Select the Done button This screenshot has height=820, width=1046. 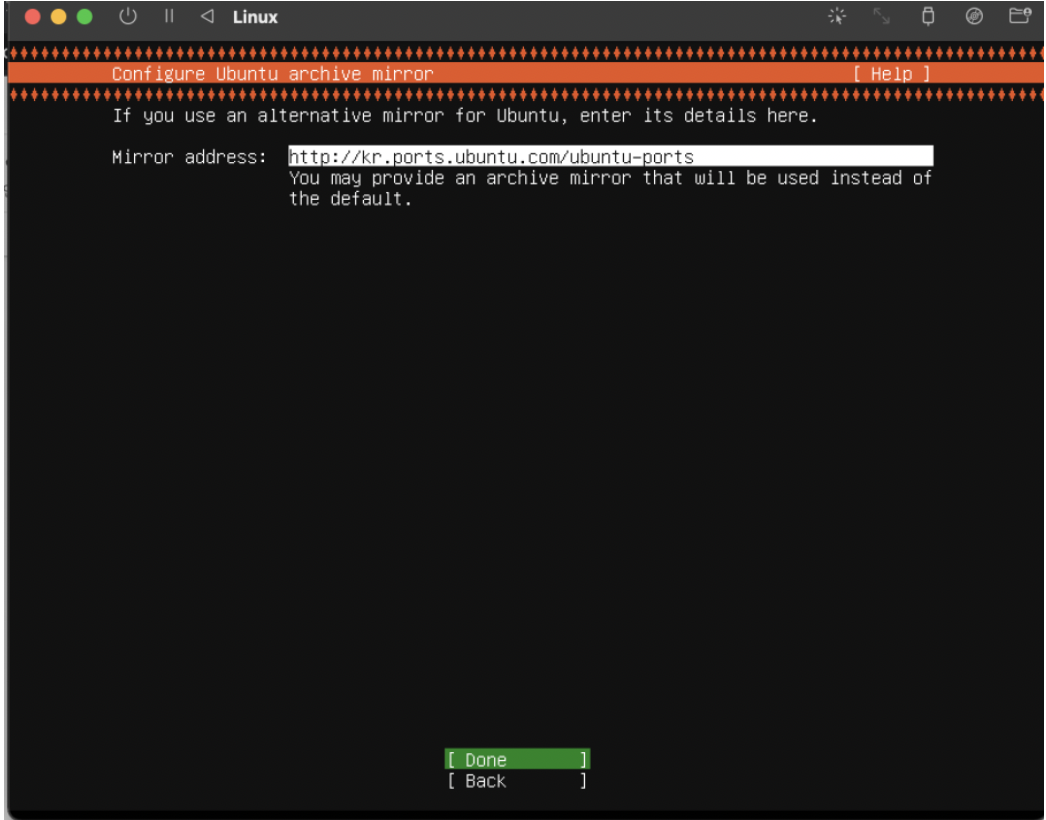(517, 759)
